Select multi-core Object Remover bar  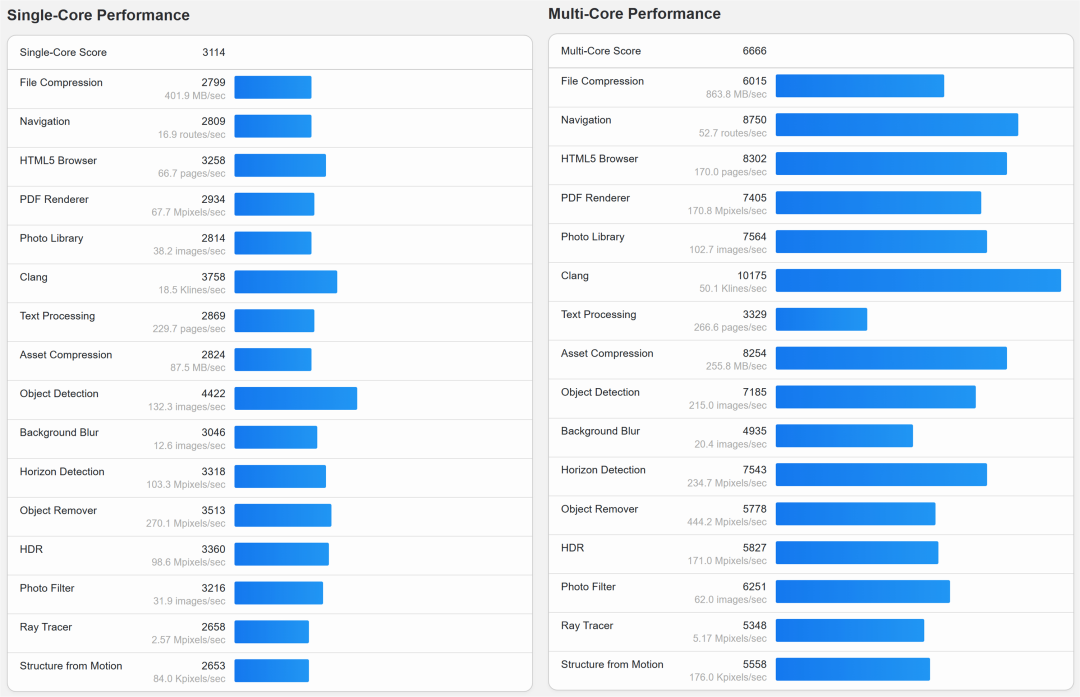pyautogui.click(x=855, y=514)
